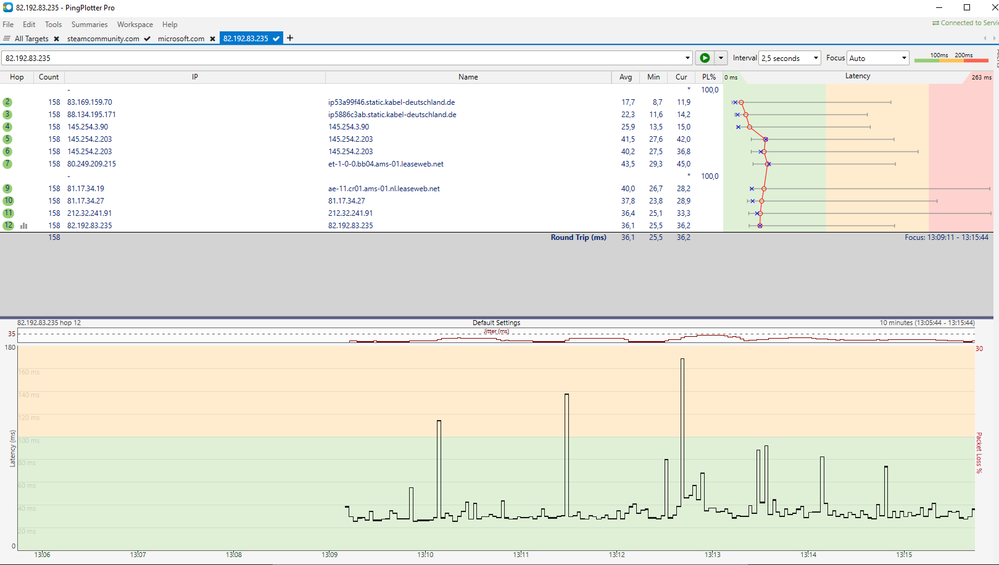
Task: Switch to the steamcommunity.com tab
Action: (x=103, y=38)
